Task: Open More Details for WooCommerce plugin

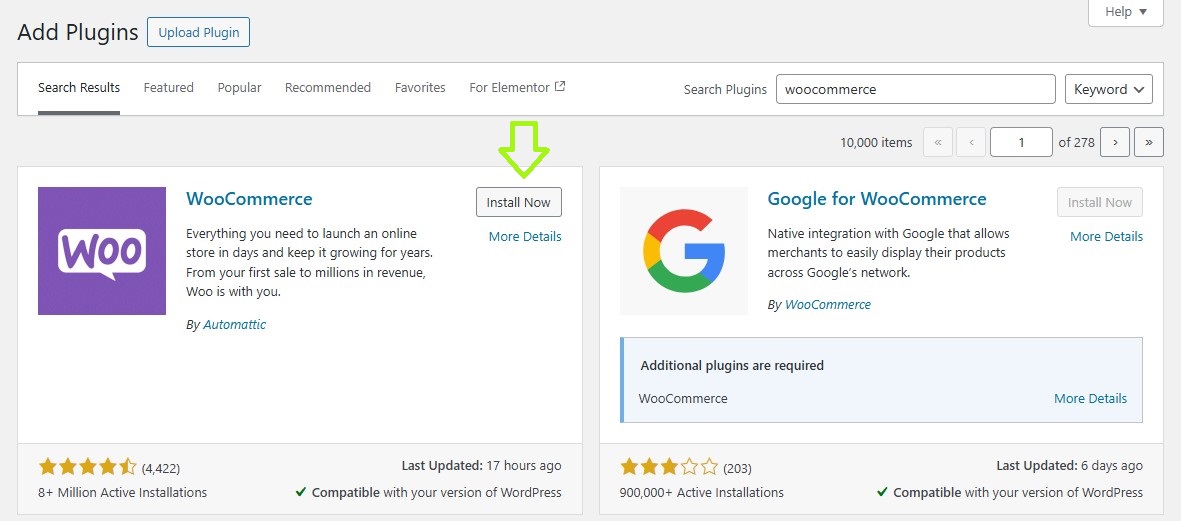Action: coord(525,236)
